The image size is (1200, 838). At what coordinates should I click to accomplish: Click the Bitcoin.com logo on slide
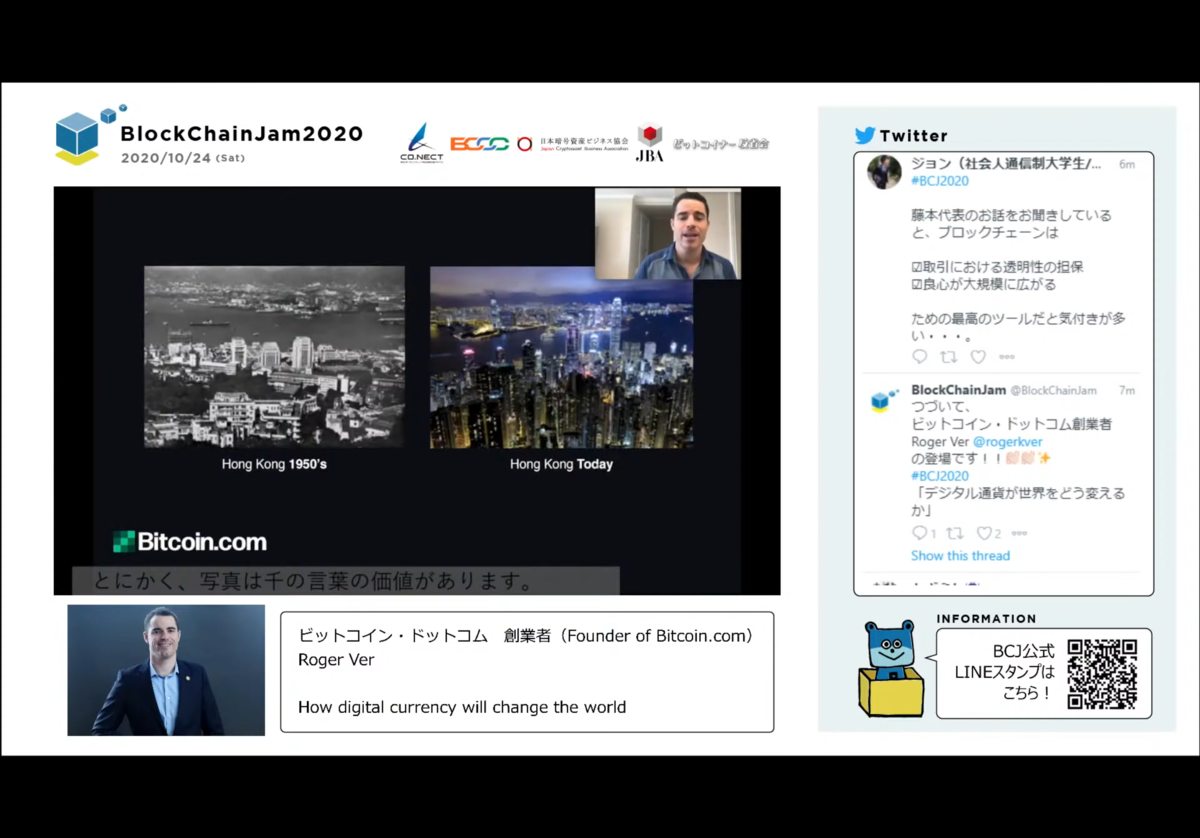click(x=189, y=542)
